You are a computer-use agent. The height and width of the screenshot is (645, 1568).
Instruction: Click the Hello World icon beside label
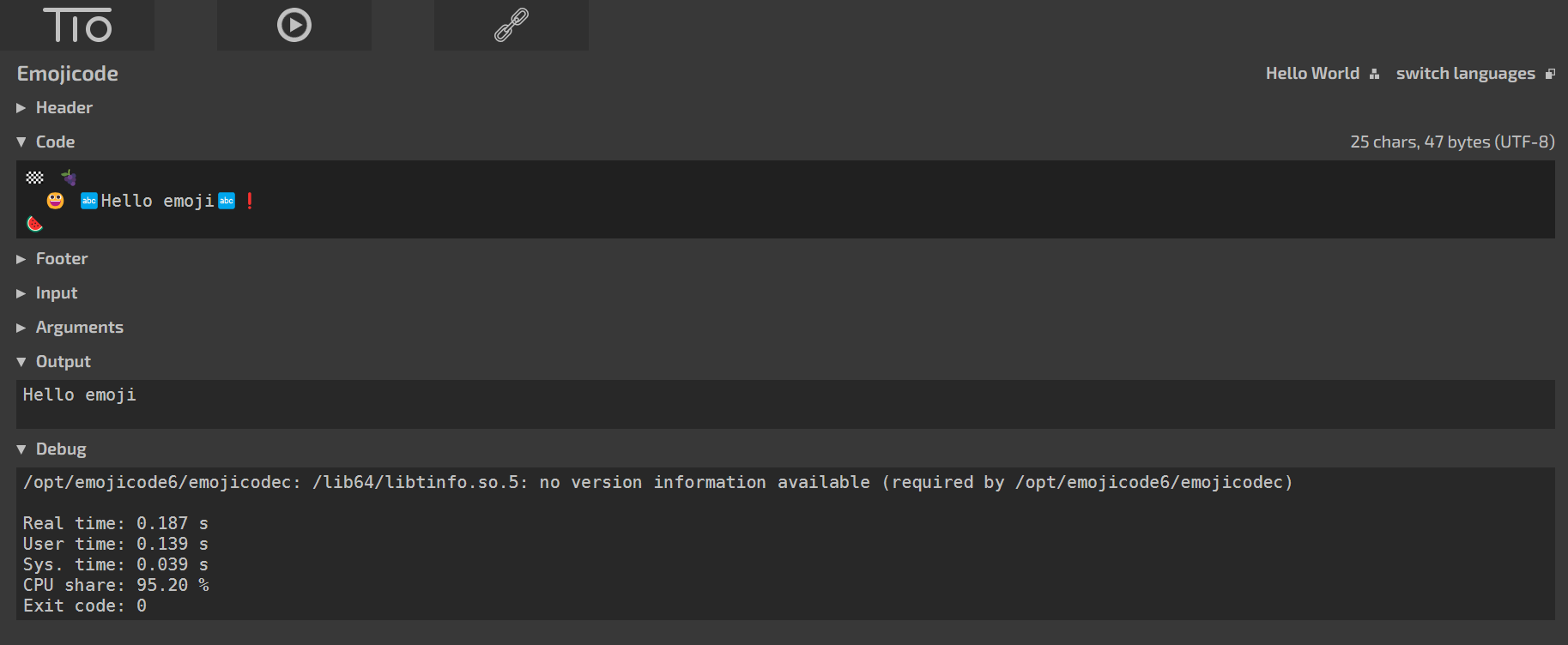coord(1374,74)
